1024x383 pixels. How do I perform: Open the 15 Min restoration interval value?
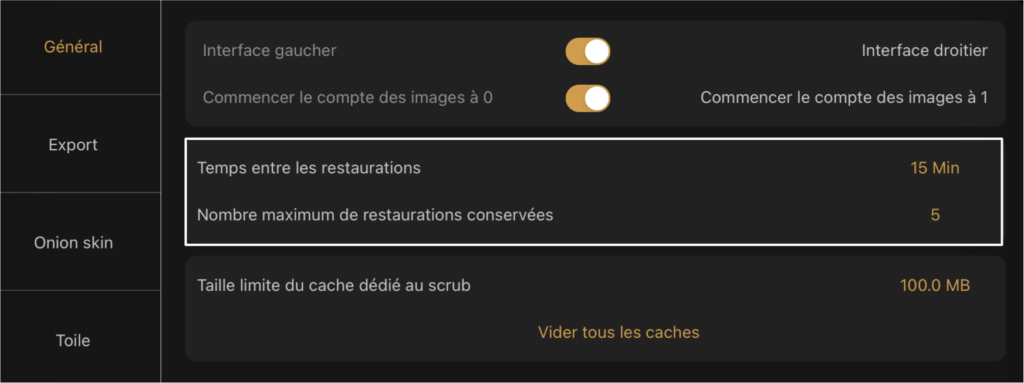935,168
